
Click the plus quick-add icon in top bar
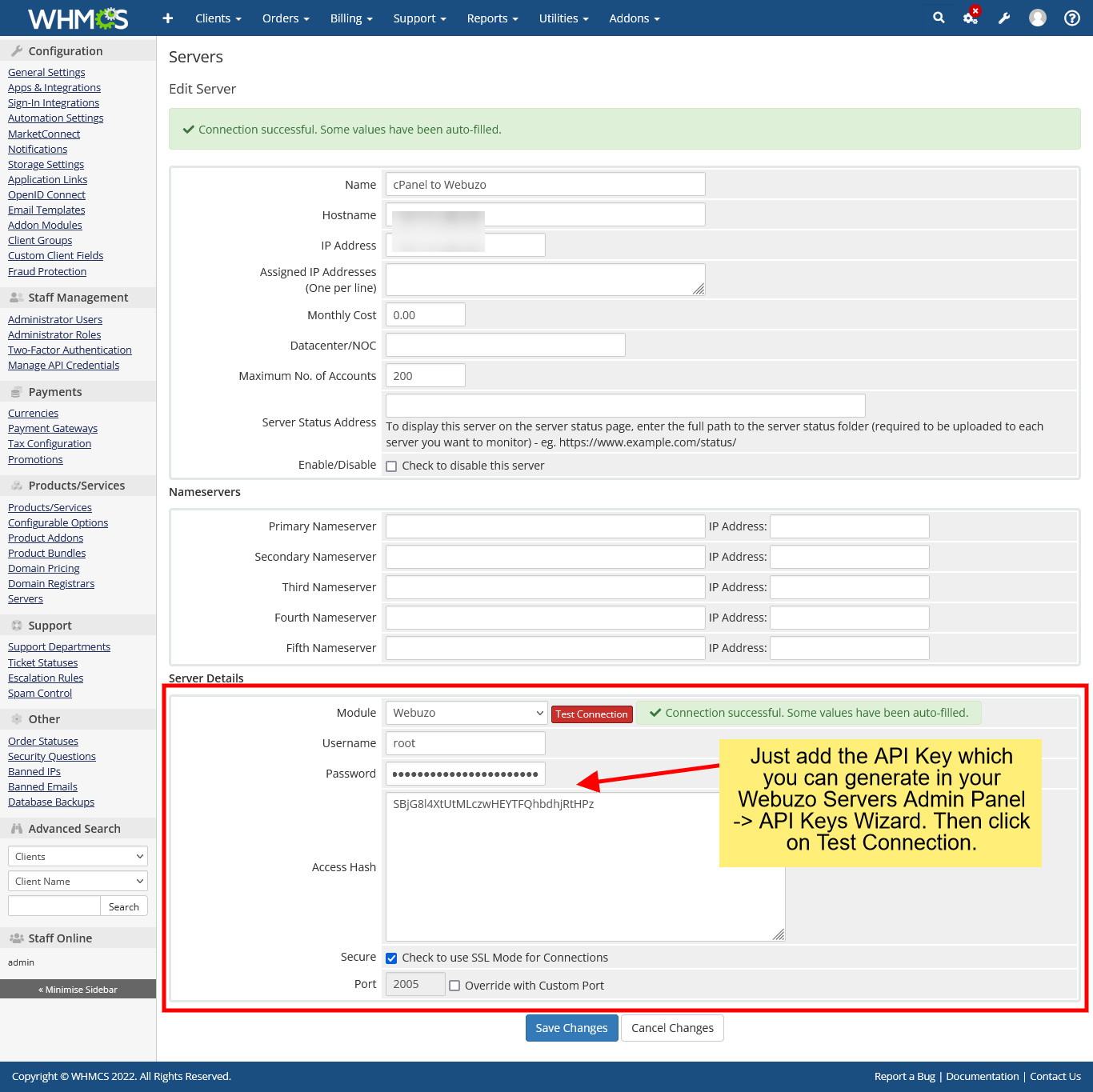coord(167,18)
